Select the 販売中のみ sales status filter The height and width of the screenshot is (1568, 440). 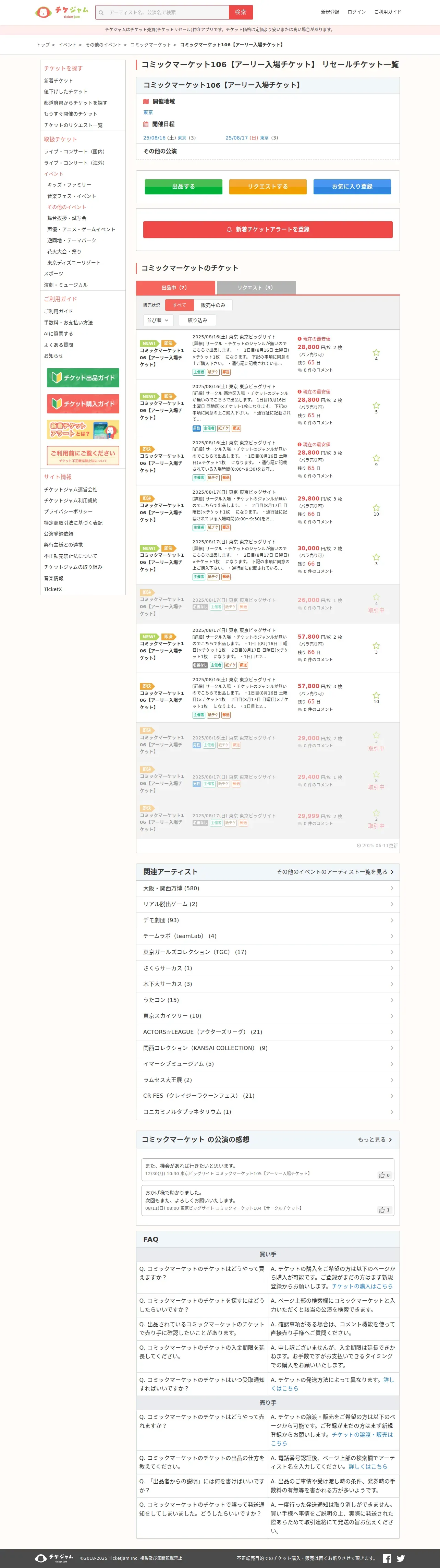coord(213,305)
